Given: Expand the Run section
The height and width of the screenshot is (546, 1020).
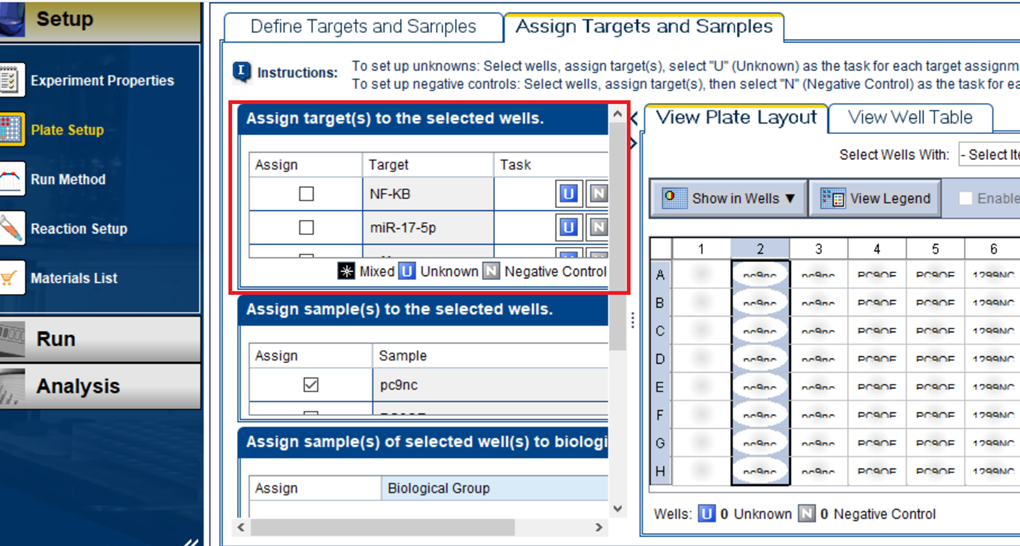Looking at the screenshot, I should pos(101,339).
